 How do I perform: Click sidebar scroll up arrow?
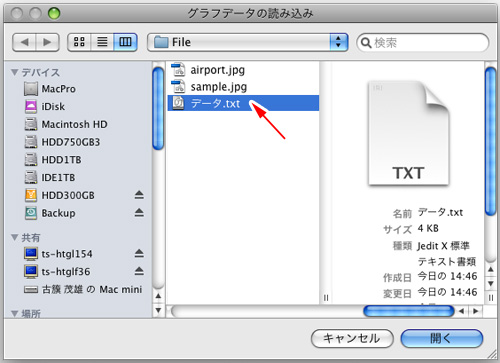click(x=158, y=296)
